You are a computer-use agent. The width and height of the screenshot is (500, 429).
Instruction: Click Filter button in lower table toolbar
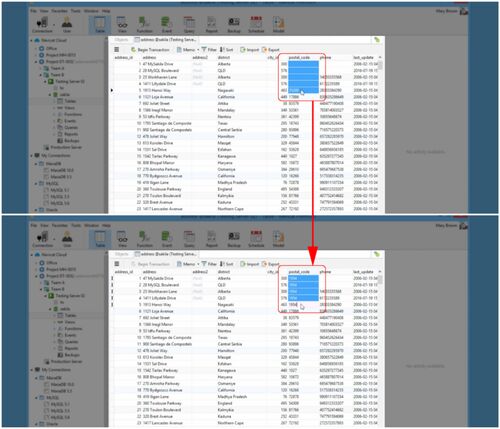[x=209, y=264]
